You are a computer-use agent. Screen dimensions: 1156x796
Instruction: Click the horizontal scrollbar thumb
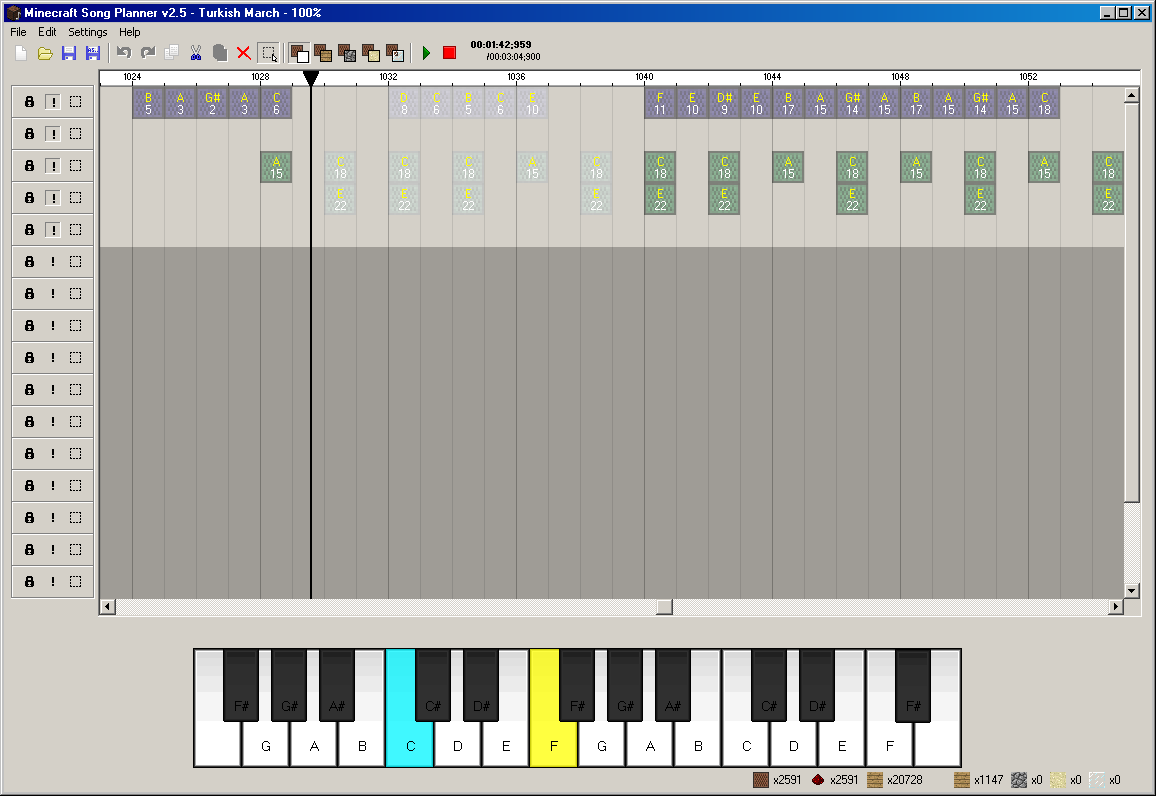pyautogui.click(x=664, y=607)
